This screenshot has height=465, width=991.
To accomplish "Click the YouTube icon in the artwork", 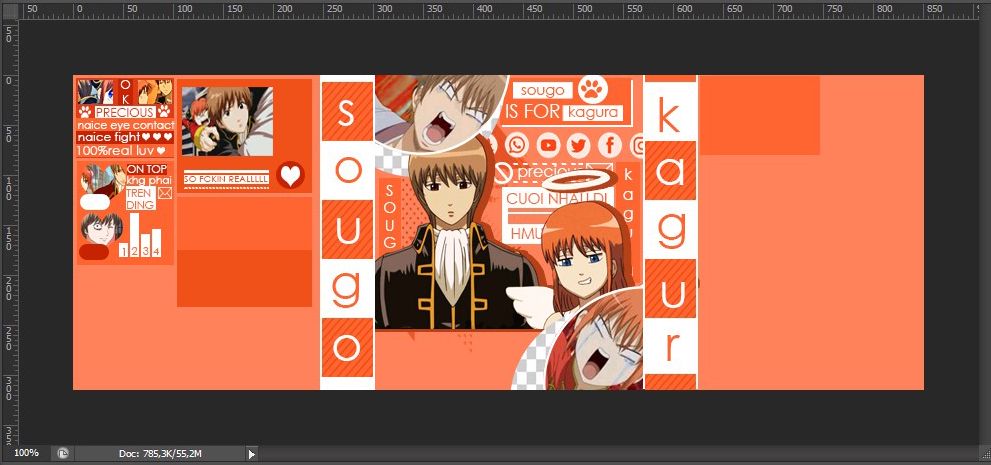I will pyautogui.click(x=548, y=145).
